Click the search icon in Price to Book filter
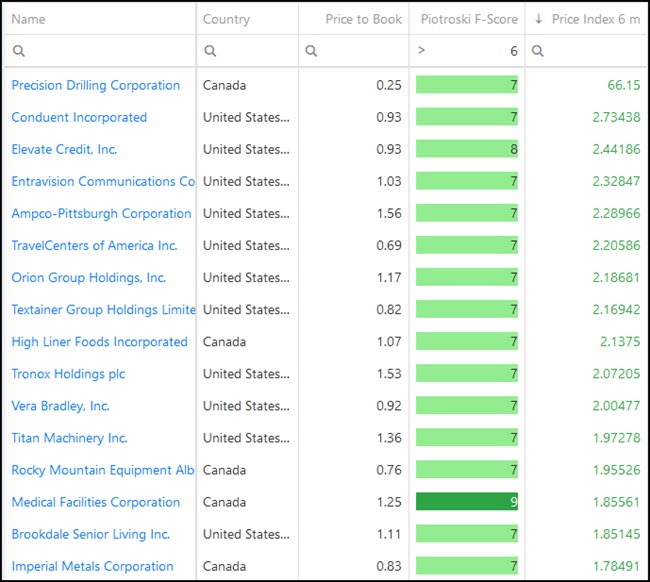The image size is (650, 582). pyautogui.click(x=311, y=51)
